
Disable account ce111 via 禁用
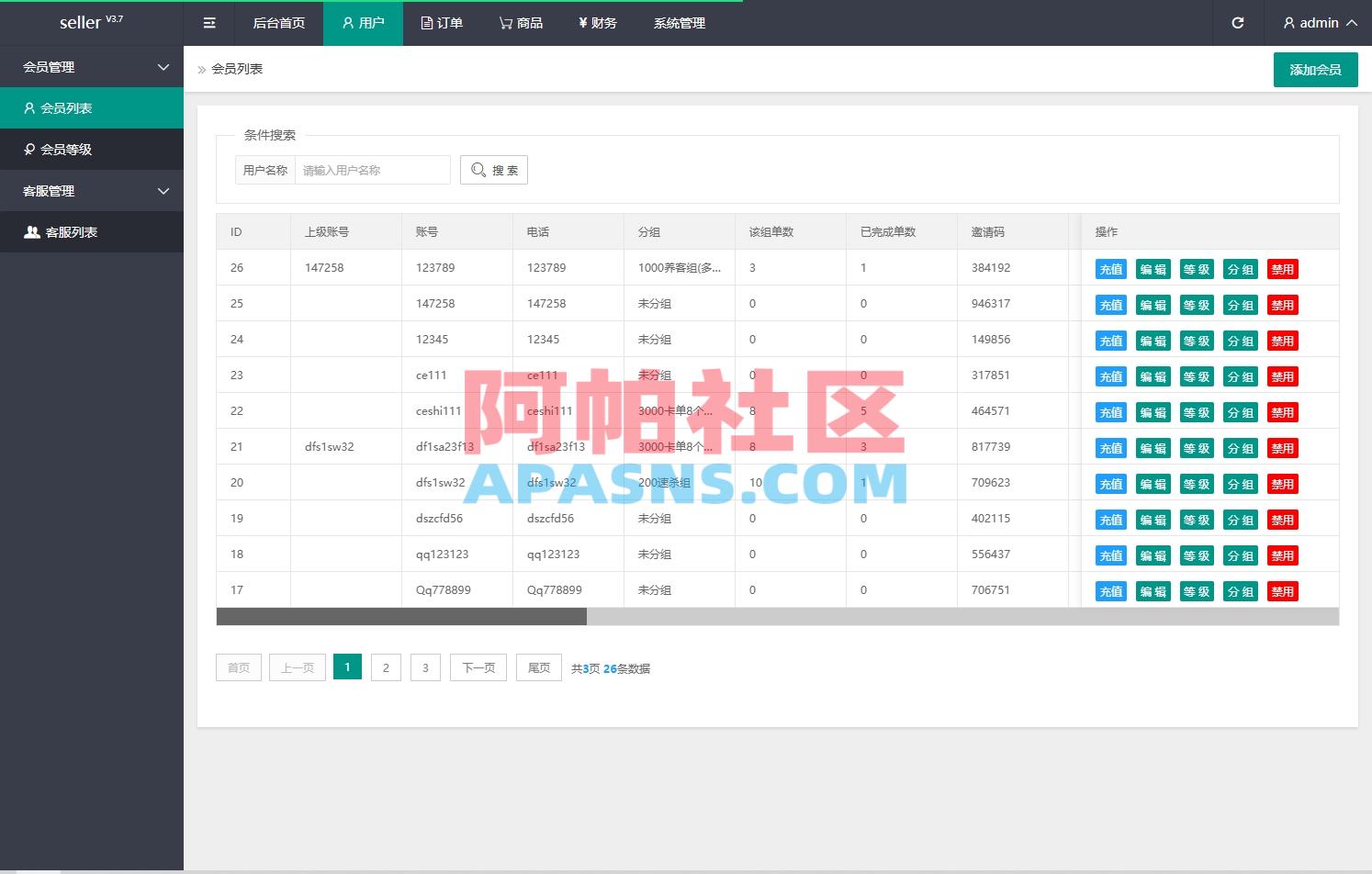coord(1282,375)
